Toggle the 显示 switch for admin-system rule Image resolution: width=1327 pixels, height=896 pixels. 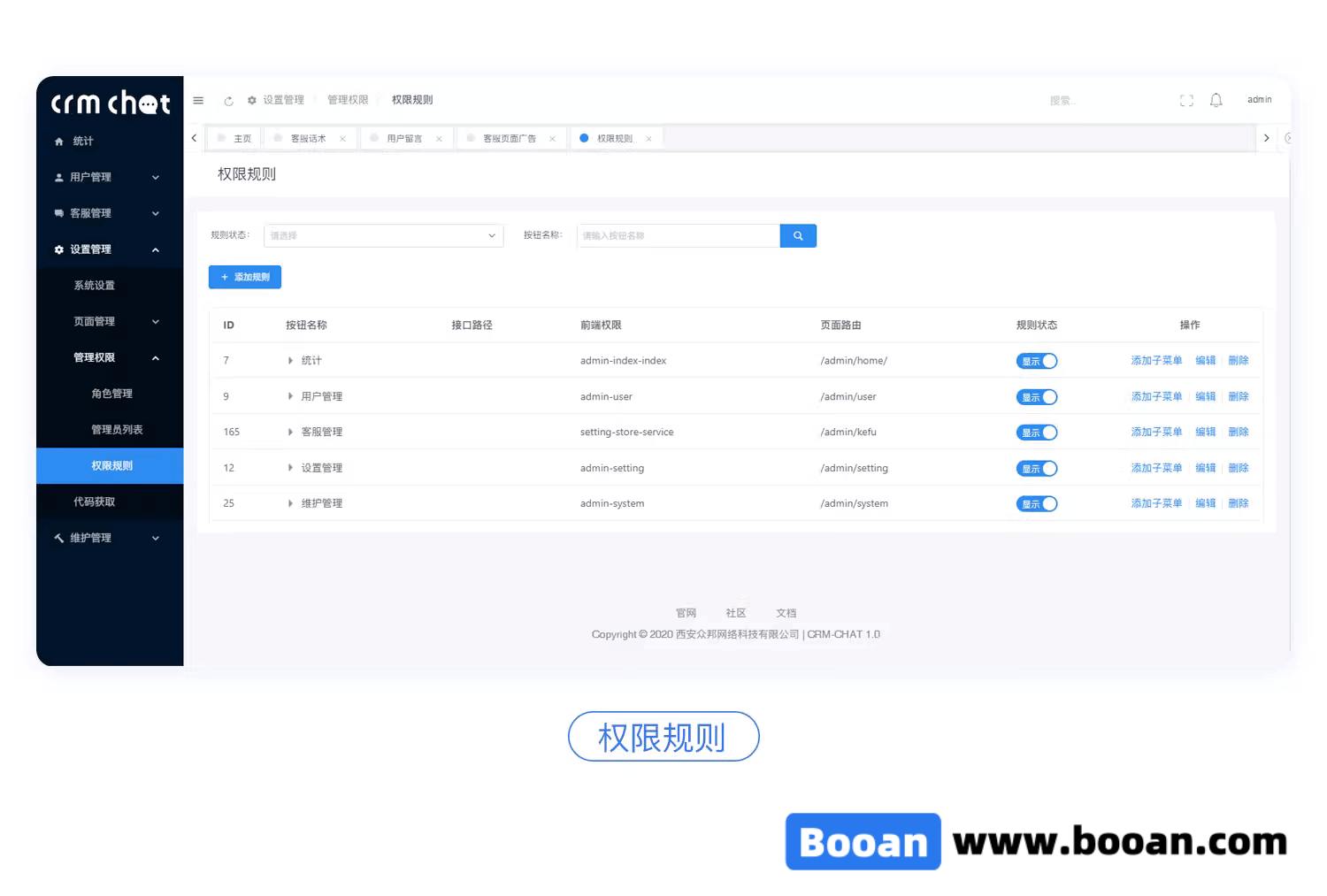tap(1036, 503)
